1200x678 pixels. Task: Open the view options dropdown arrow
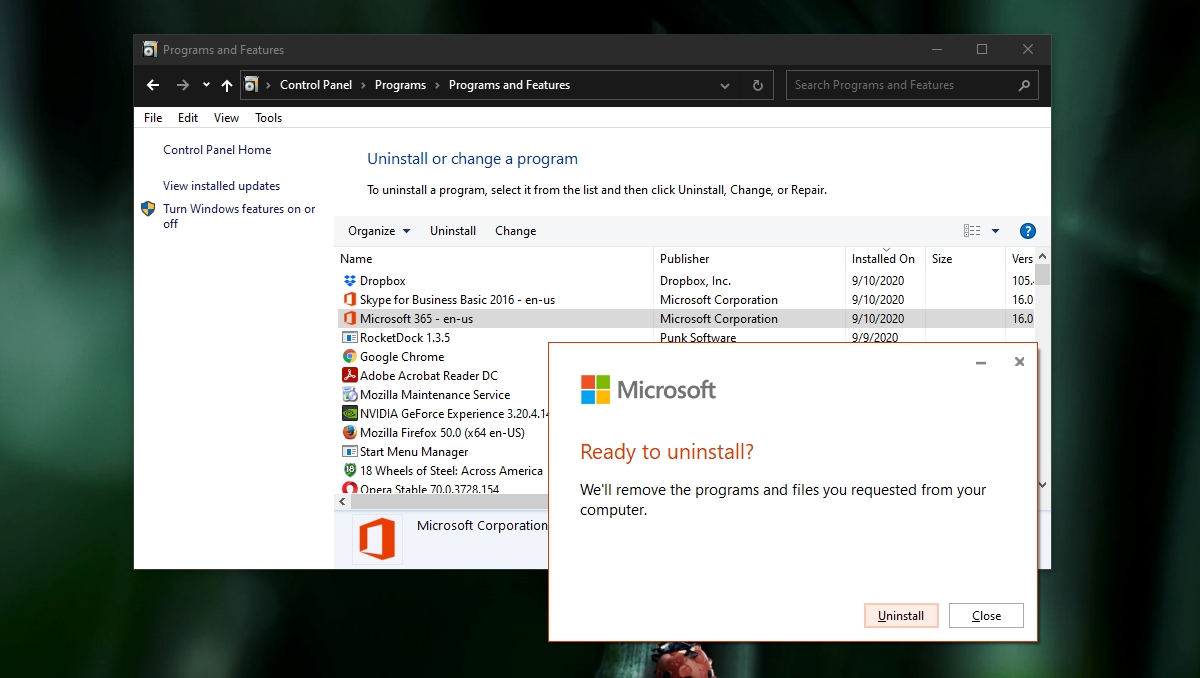click(995, 231)
